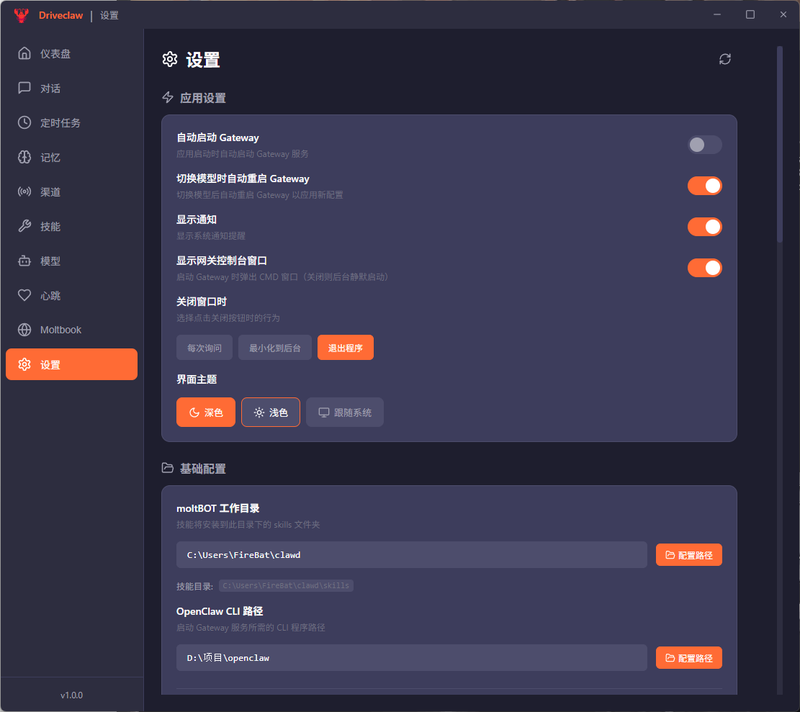Image resolution: width=800 pixels, height=712 pixels.
Task: Open 渠道 channels page
Action: coord(71,192)
